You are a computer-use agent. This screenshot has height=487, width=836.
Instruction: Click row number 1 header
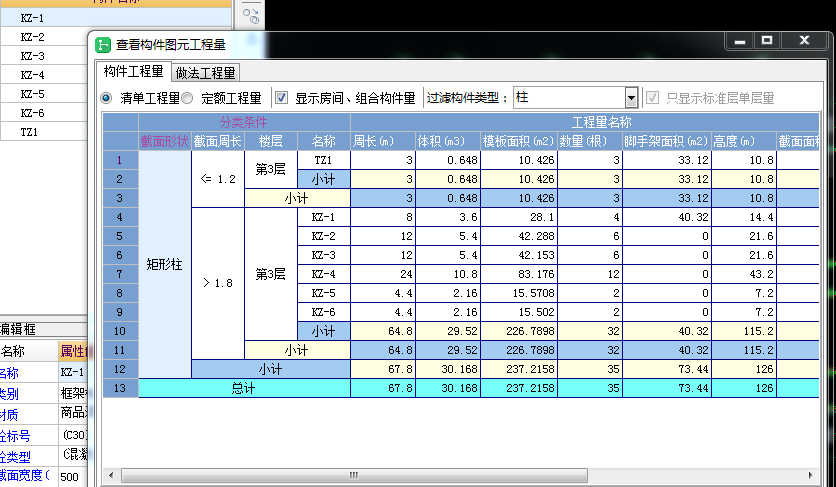[x=120, y=160]
